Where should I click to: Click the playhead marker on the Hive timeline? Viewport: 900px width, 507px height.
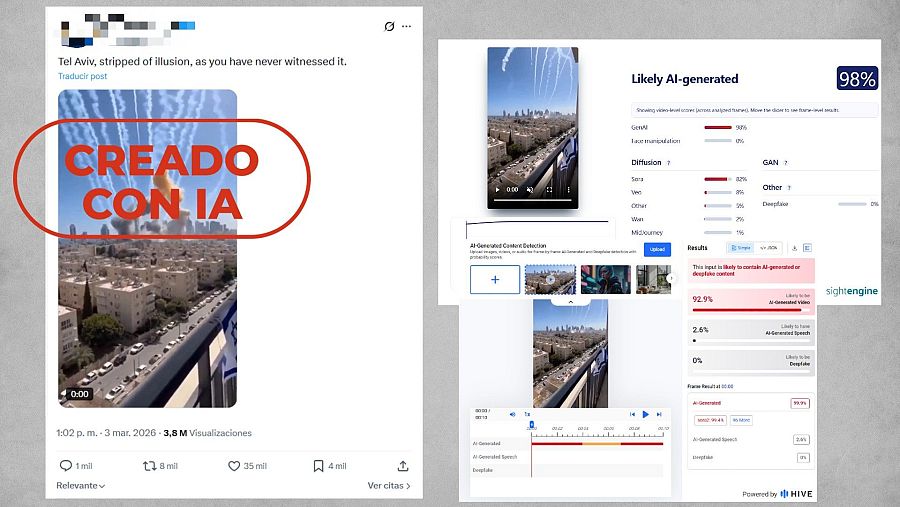point(532,425)
